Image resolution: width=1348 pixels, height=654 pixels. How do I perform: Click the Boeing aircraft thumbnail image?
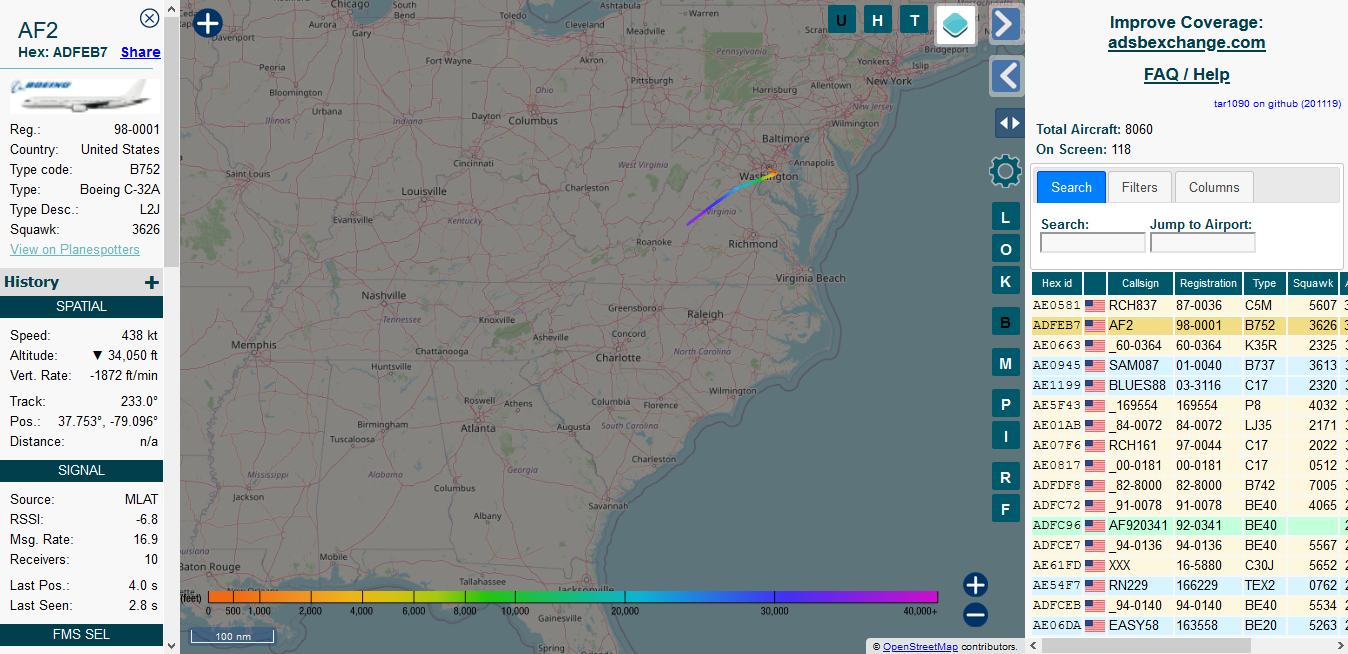(x=84, y=97)
